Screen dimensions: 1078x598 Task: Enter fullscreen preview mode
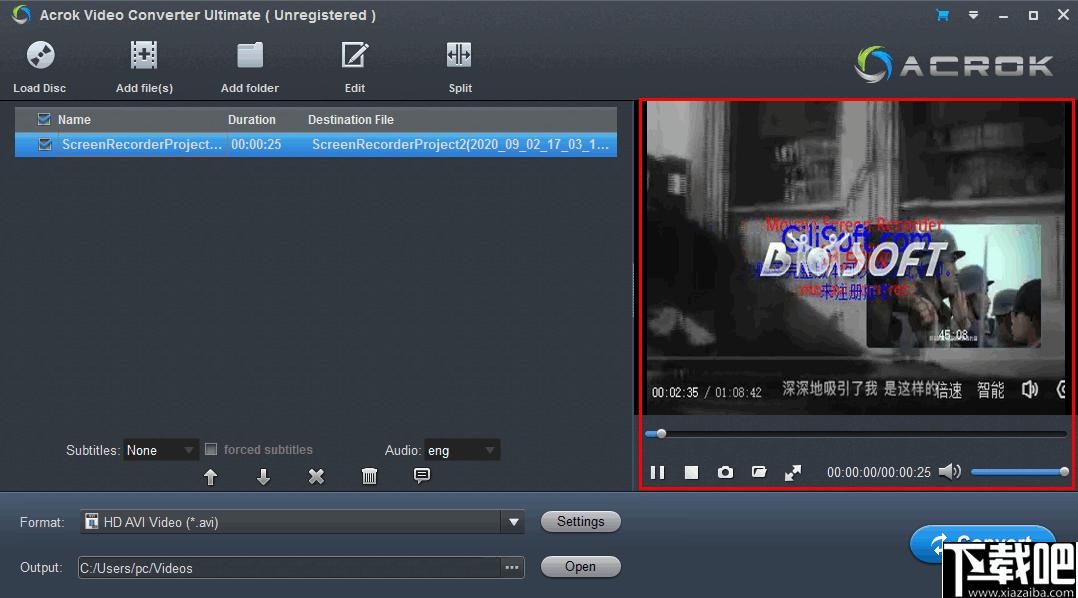[x=793, y=473]
